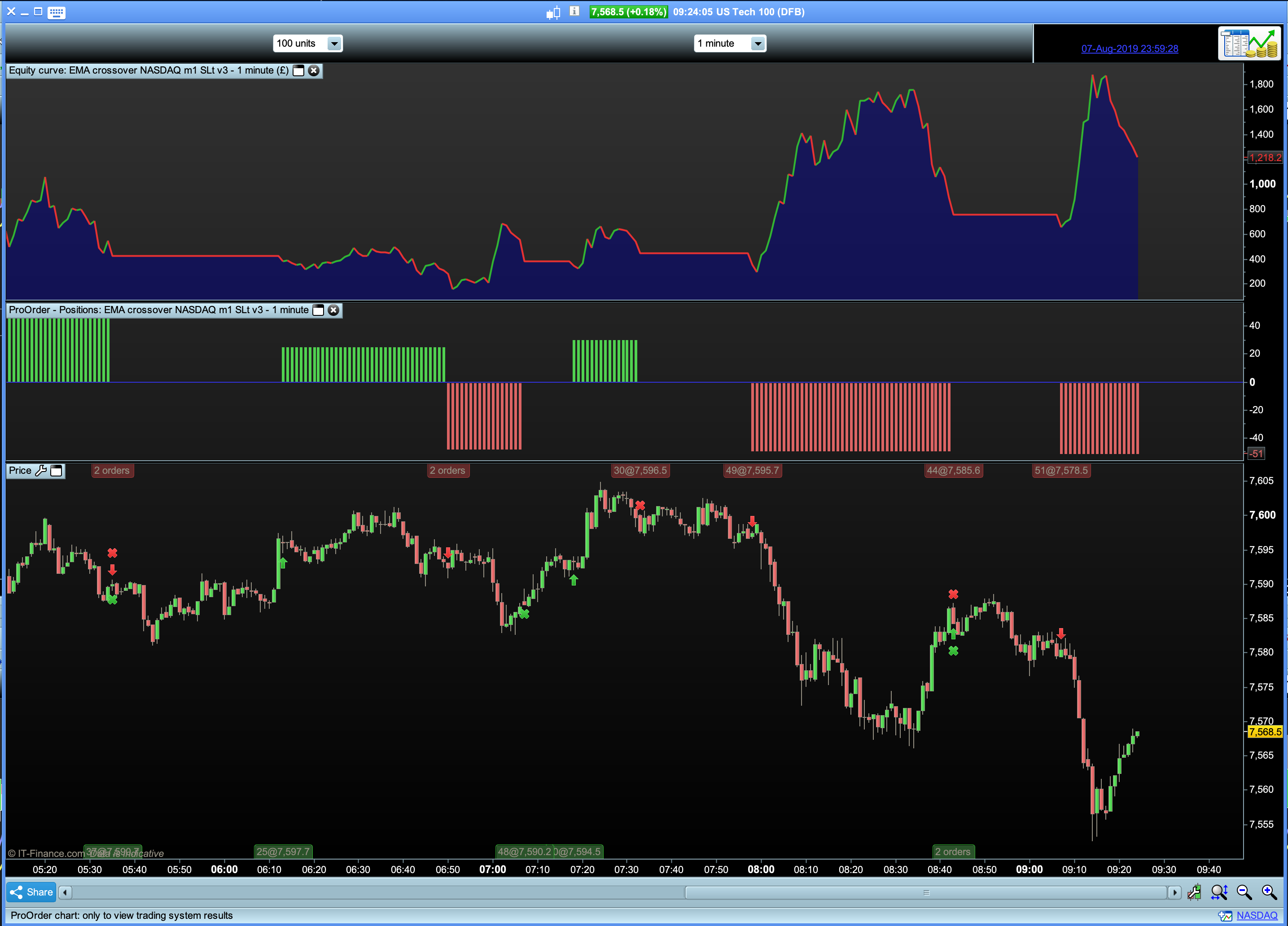Open the on-screen keyboard shortcuts icon

(x=56, y=13)
